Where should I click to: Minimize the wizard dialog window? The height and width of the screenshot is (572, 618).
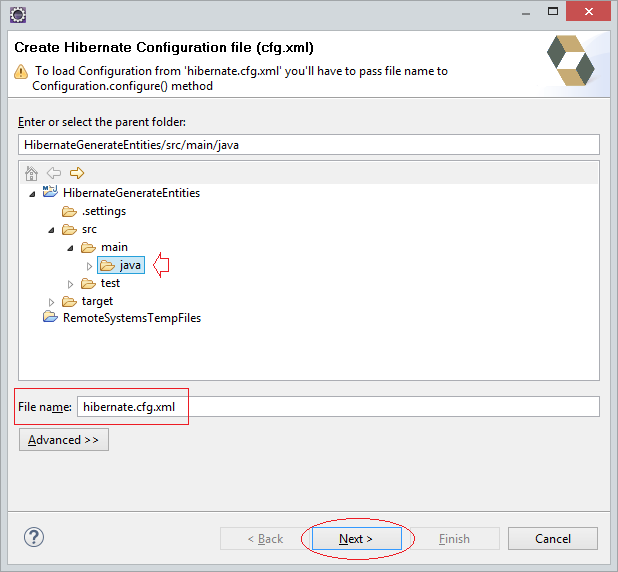tap(526, 12)
